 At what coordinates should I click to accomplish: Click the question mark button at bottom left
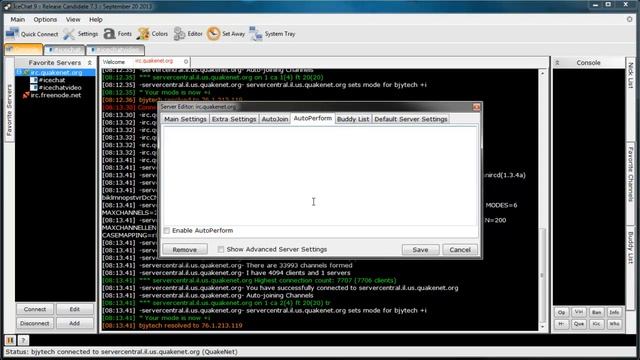coord(23,340)
